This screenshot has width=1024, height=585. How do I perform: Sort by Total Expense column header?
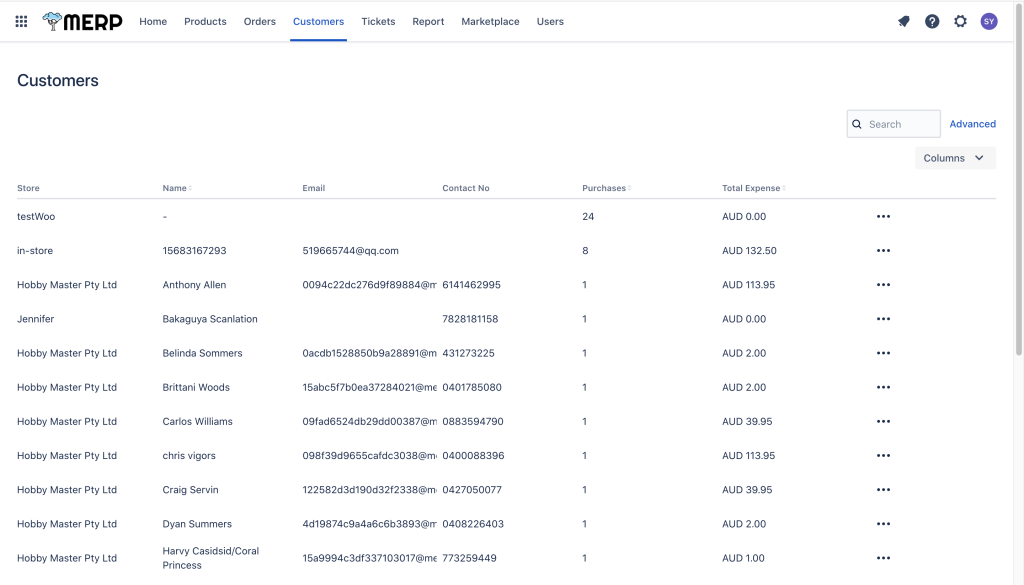click(x=752, y=188)
